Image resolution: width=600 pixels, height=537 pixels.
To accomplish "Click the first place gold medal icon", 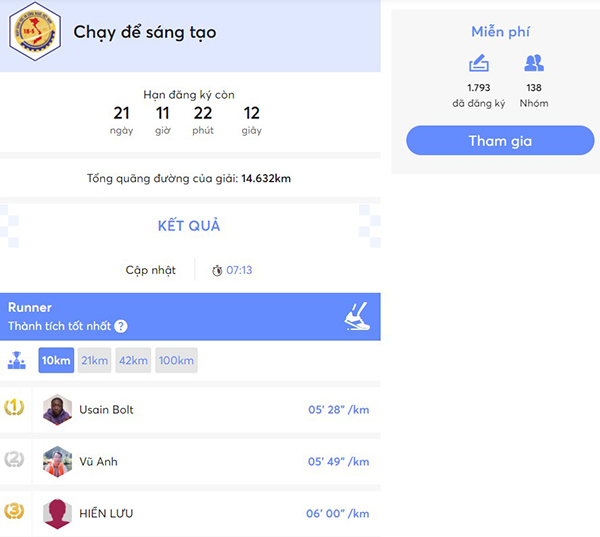I will pyautogui.click(x=15, y=408).
